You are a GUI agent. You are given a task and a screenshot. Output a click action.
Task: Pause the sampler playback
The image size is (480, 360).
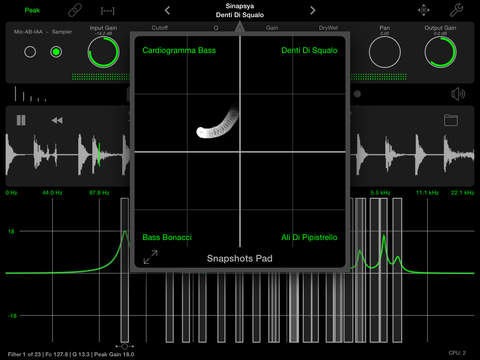coord(21,120)
